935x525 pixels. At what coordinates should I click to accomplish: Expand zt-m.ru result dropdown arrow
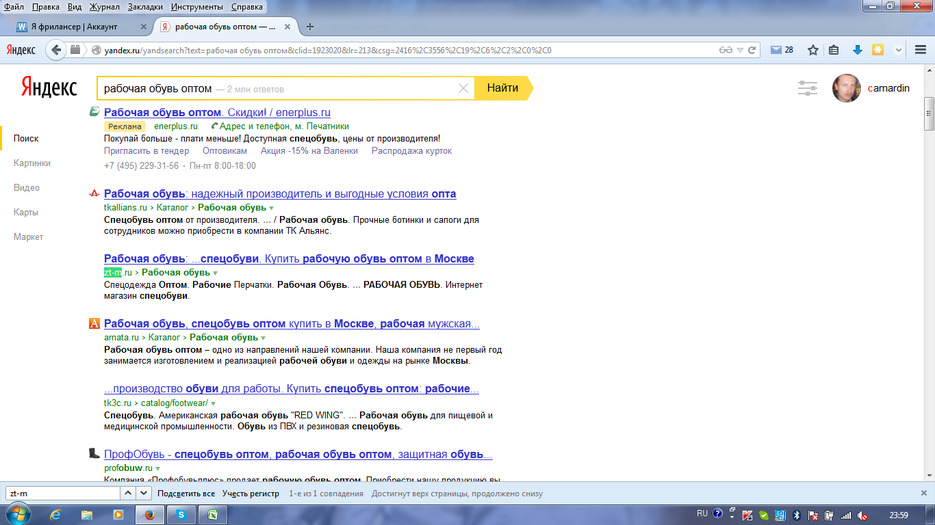point(215,273)
